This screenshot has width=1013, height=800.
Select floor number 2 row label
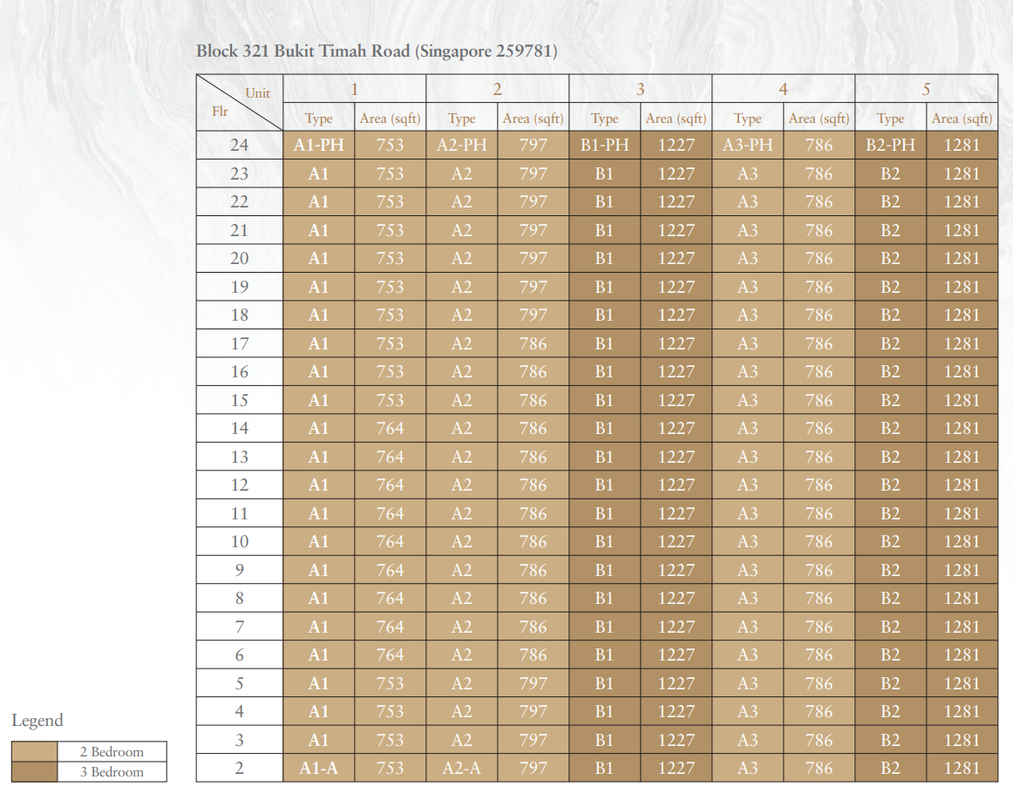point(240,768)
